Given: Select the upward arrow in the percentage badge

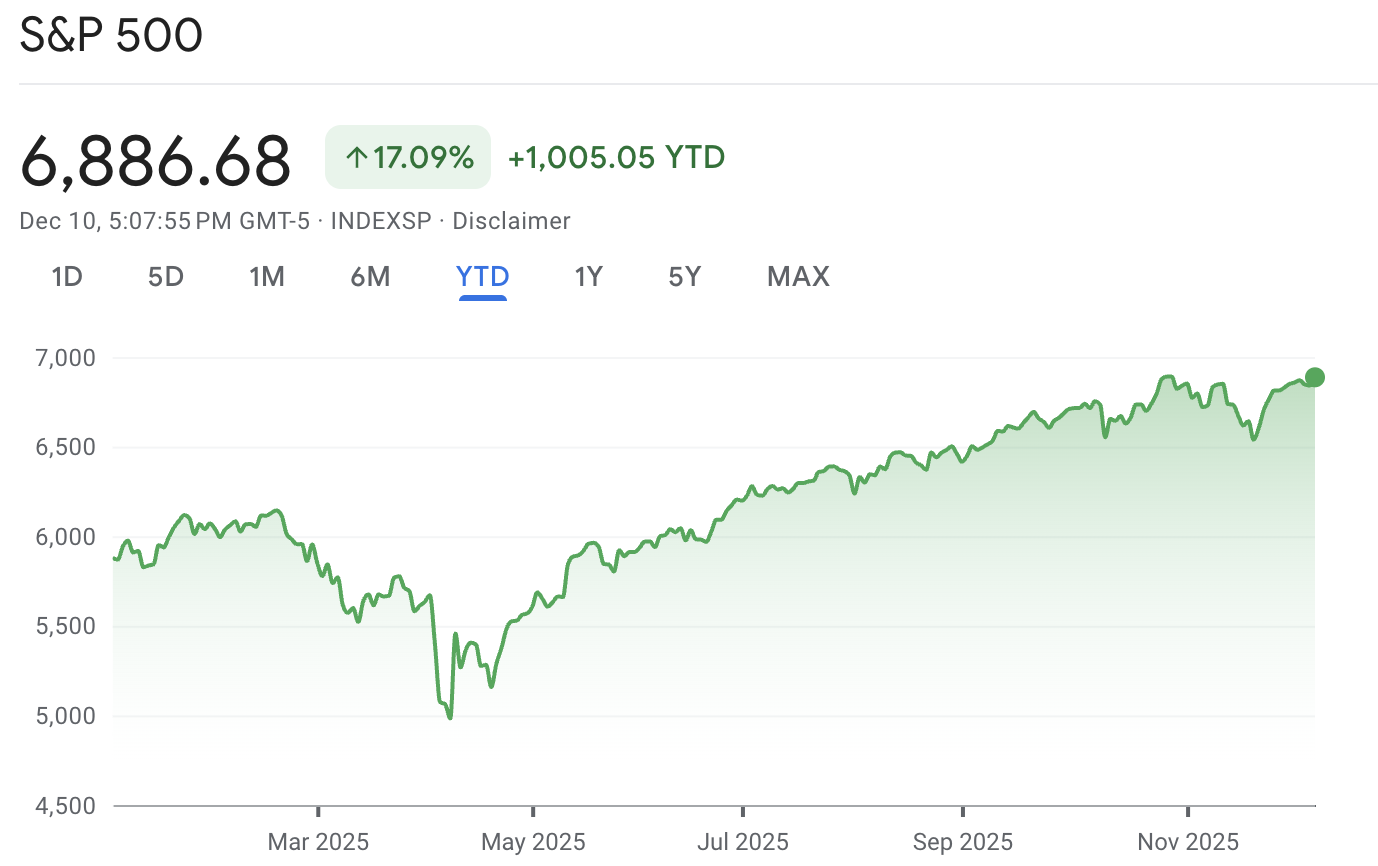Looking at the screenshot, I should (356, 157).
